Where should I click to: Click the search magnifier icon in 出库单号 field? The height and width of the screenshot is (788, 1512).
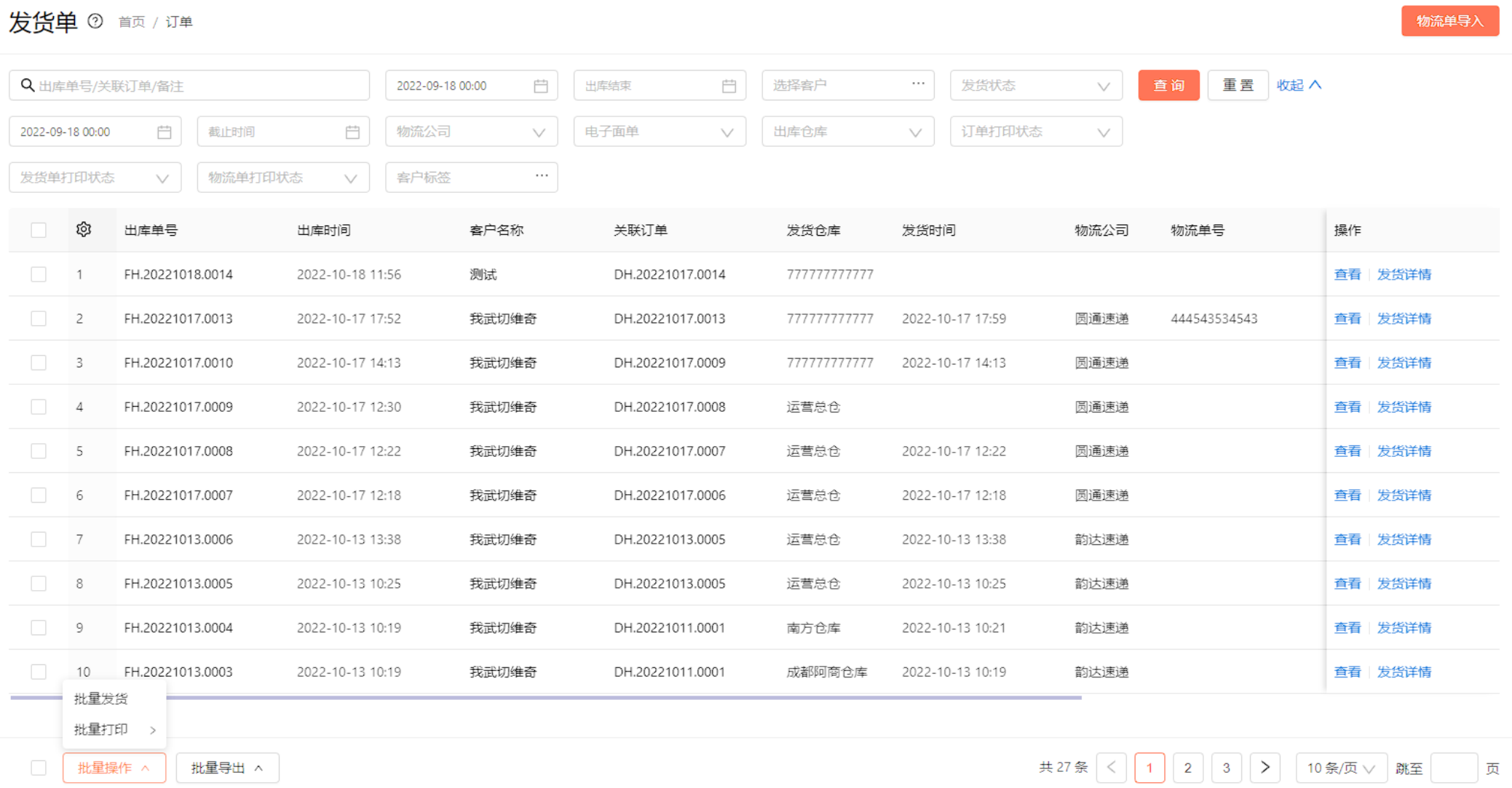pyautogui.click(x=27, y=85)
